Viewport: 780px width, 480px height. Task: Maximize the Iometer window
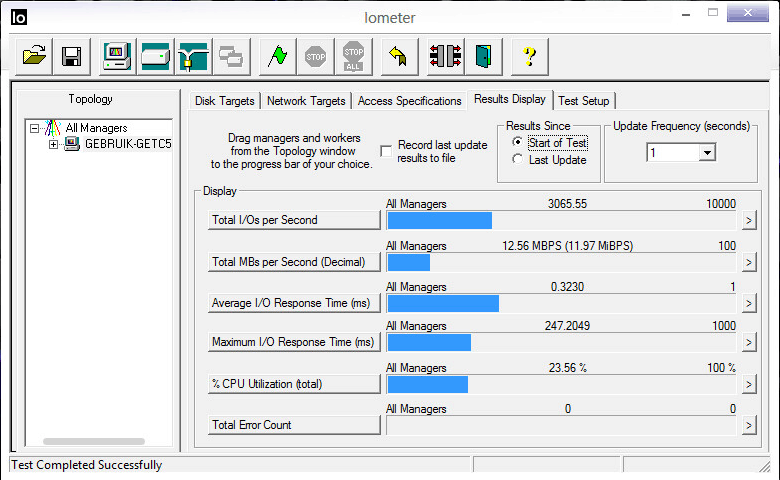(713, 13)
